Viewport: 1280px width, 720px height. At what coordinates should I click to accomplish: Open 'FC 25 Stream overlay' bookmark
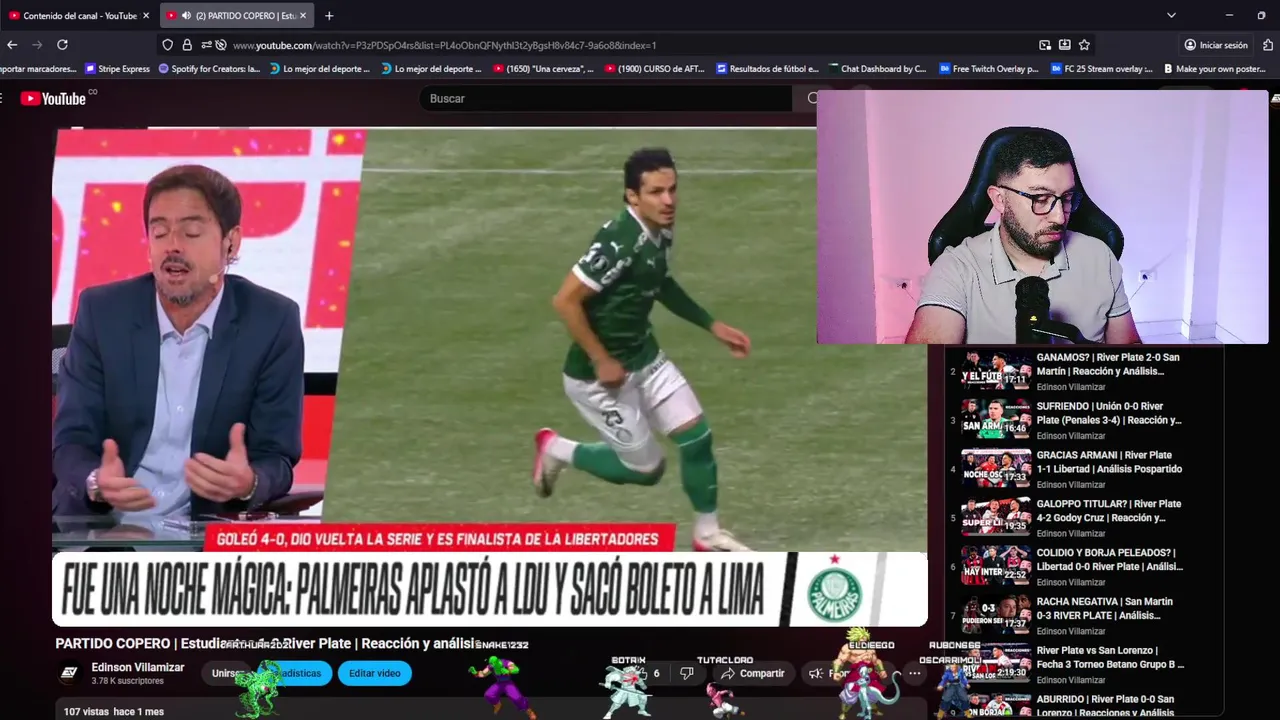tap(1101, 69)
